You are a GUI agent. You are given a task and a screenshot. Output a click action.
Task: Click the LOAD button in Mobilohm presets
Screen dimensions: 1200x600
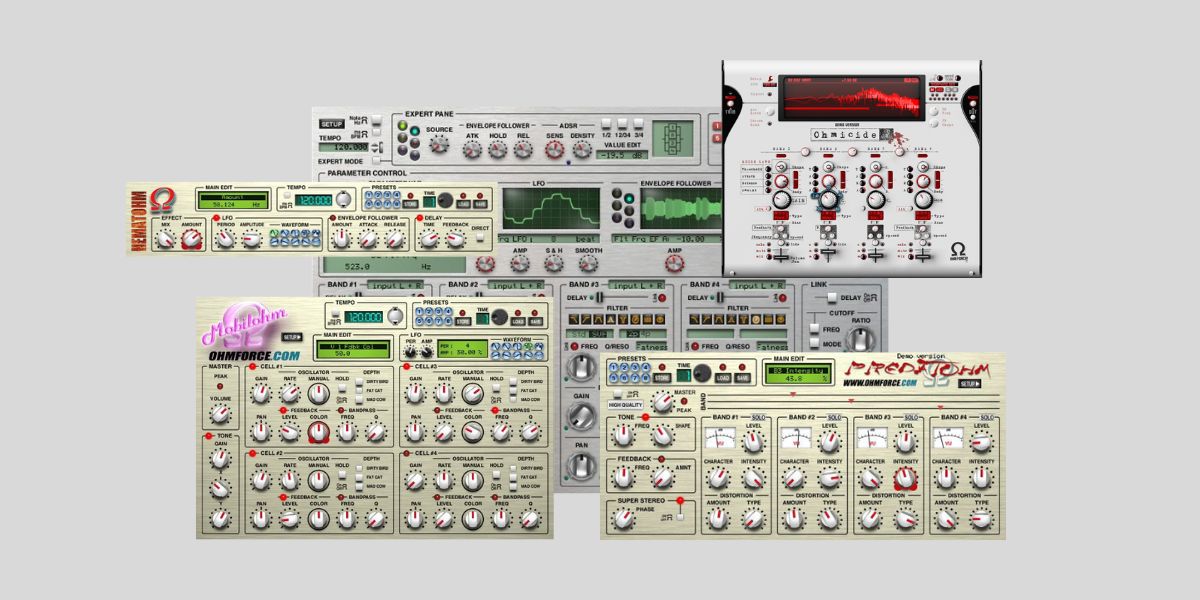(x=517, y=323)
